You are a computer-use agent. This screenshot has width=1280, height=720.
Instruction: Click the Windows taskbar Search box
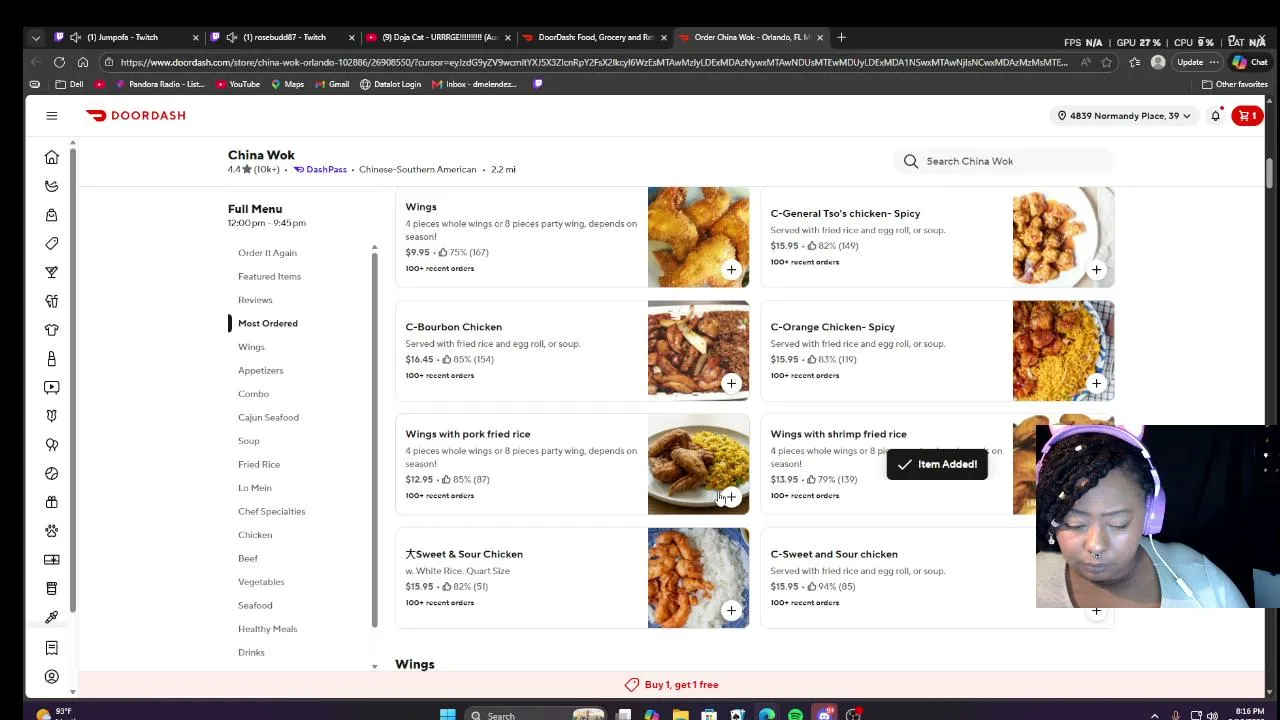[x=535, y=715]
